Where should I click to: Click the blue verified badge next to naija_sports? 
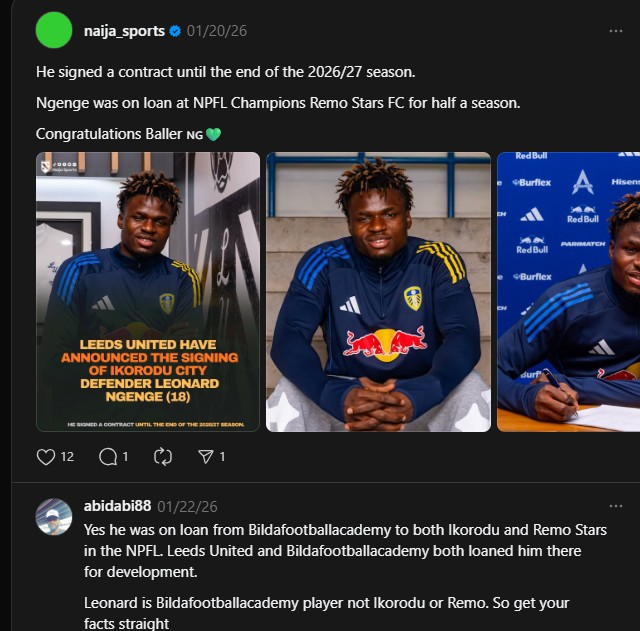click(175, 31)
